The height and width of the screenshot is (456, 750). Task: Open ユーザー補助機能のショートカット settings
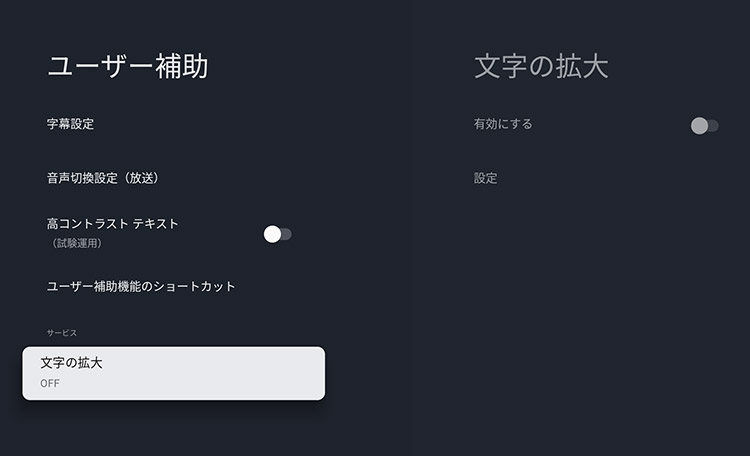coord(141,286)
